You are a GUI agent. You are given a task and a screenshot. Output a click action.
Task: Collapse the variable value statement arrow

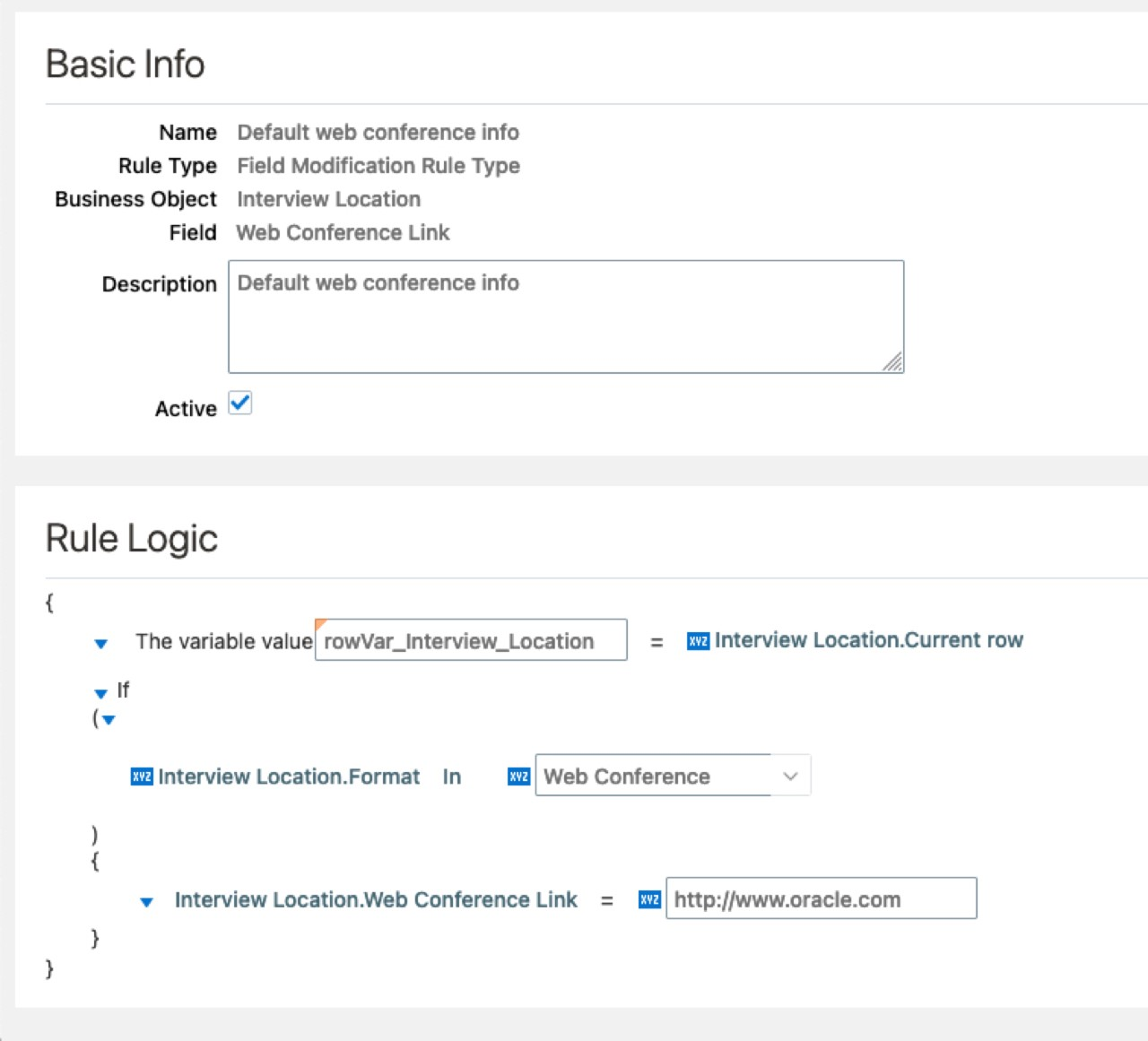pyautogui.click(x=101, y=644)
